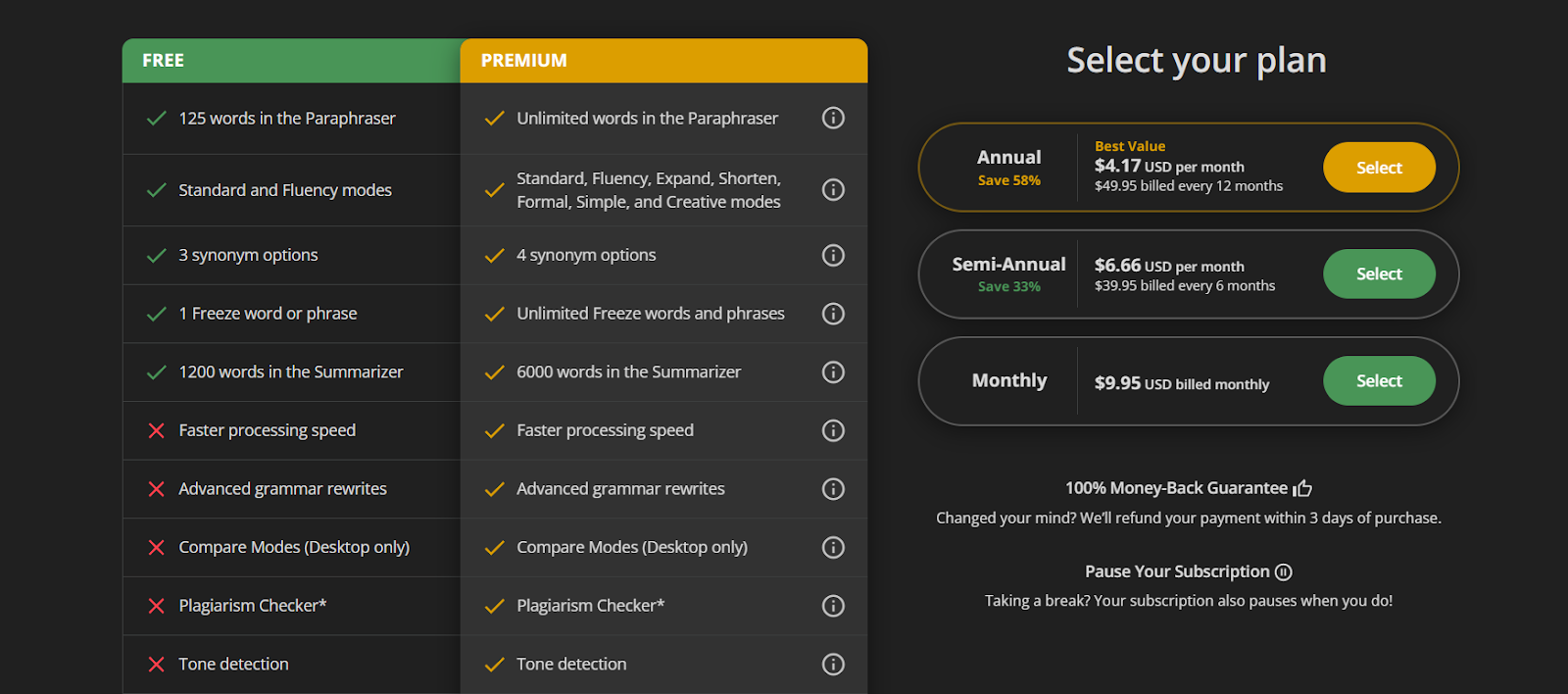
Task: Open info icon for Premium Faster processing speed
Action: pos(833,430)
